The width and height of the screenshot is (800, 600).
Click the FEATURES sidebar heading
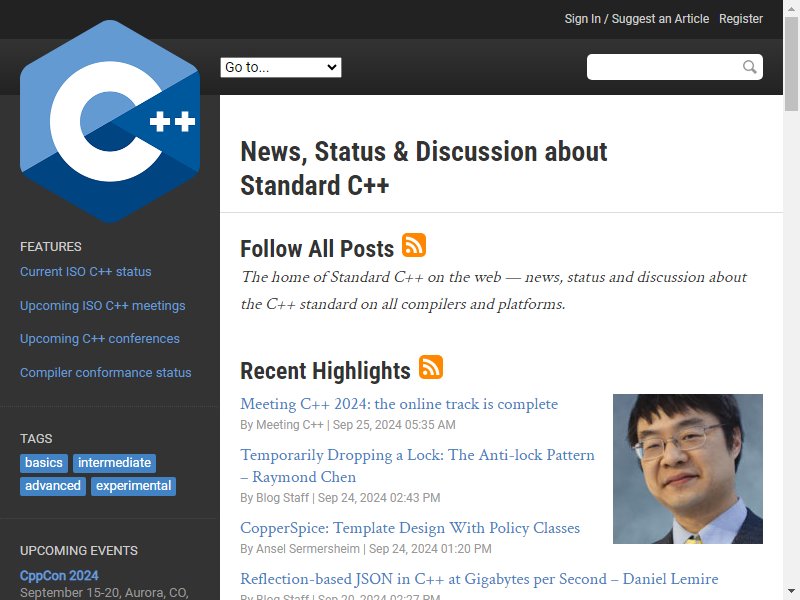(51, 247)
